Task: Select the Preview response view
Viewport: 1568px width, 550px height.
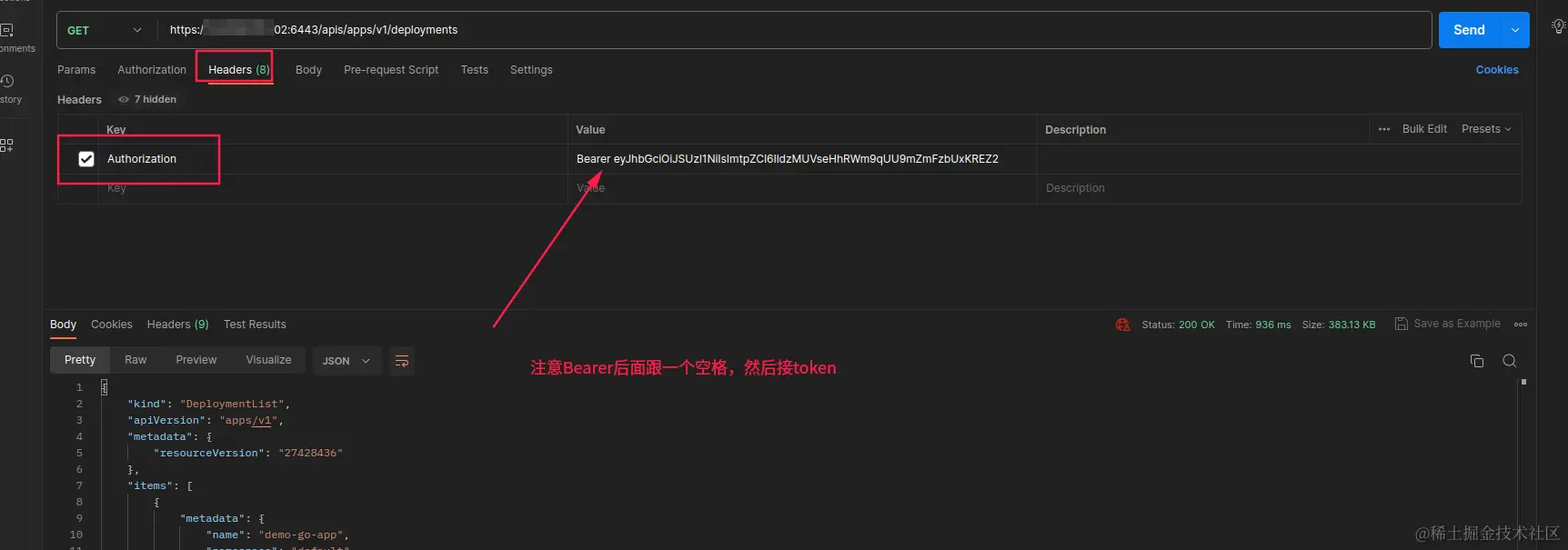Action: click(x=196, y=360)
